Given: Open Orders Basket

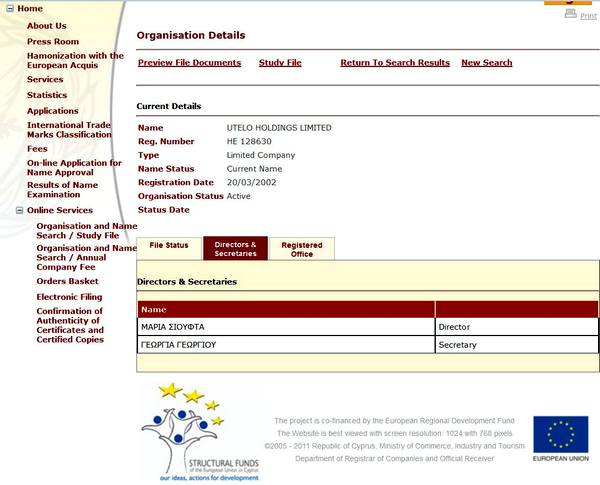Looking at the screenshot, I should tap(67, 281).
